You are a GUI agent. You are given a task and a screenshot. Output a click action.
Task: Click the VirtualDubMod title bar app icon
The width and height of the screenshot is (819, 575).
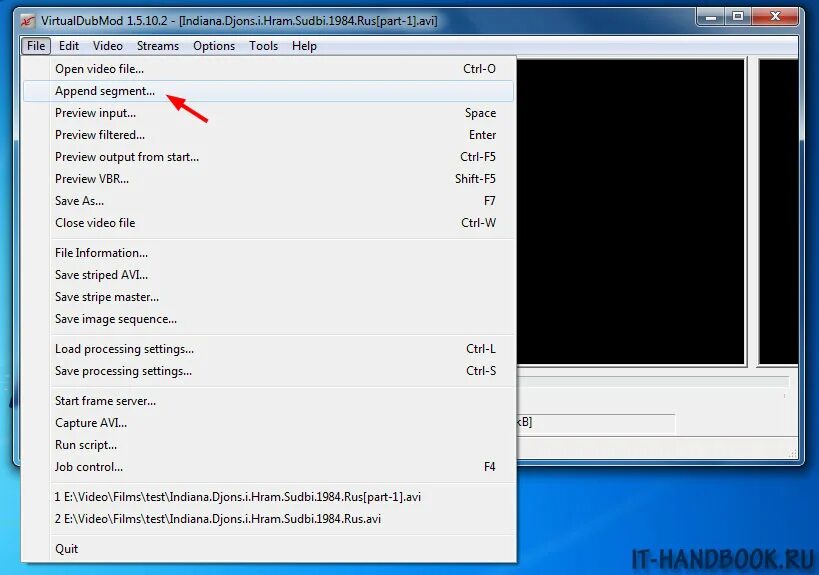(28, 21)
